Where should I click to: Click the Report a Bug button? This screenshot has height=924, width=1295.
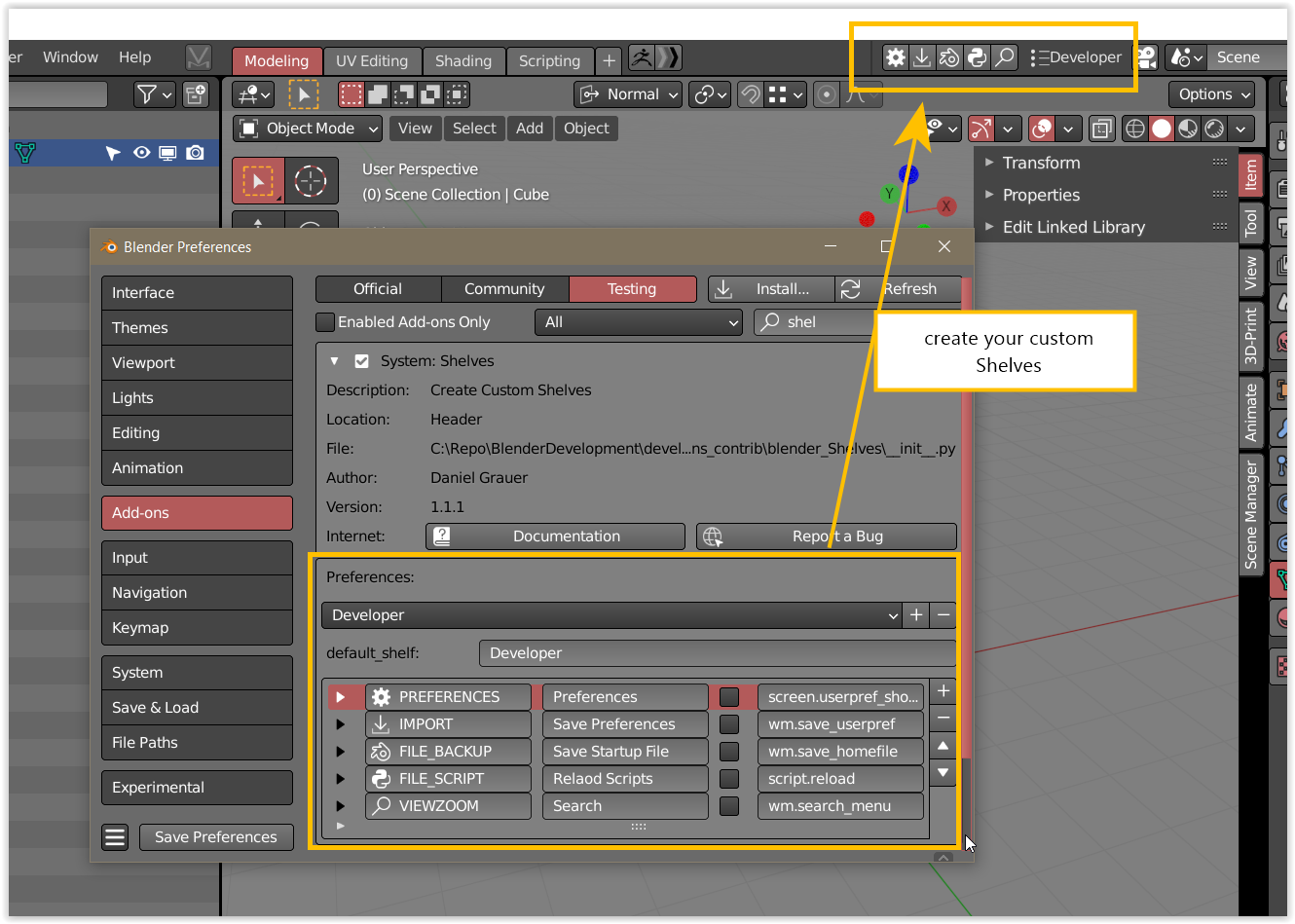tap(827, 536)
